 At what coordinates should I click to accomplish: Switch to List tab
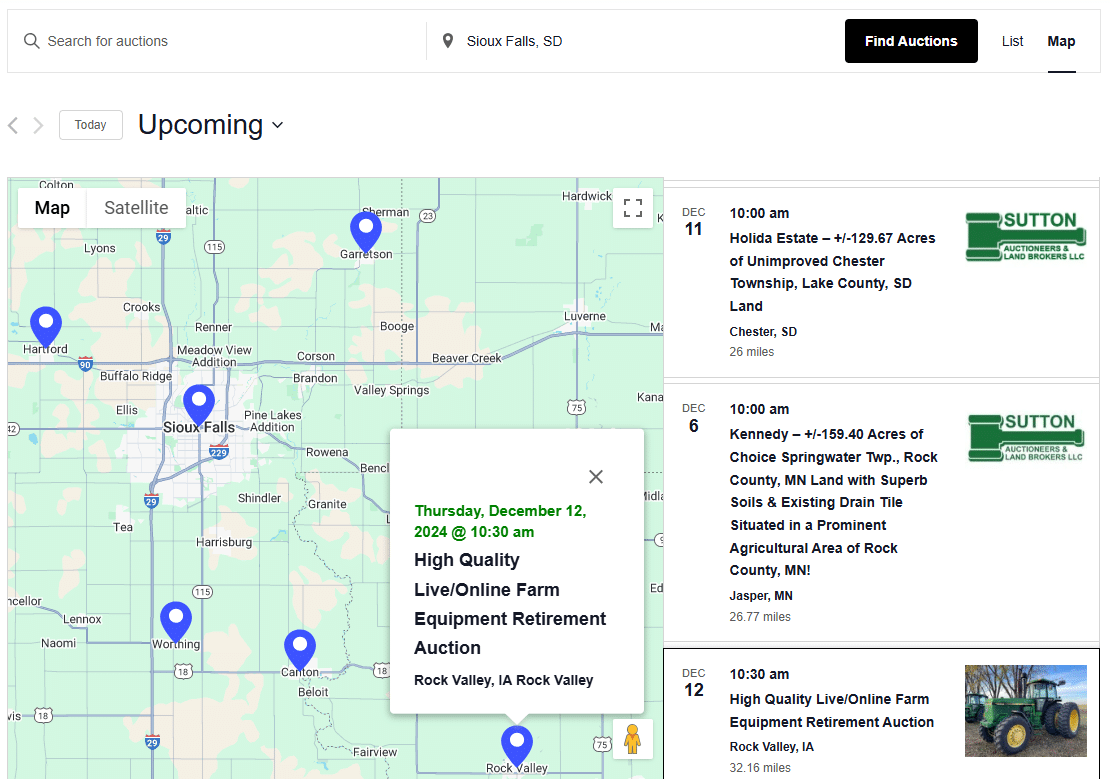[1012, 41]
